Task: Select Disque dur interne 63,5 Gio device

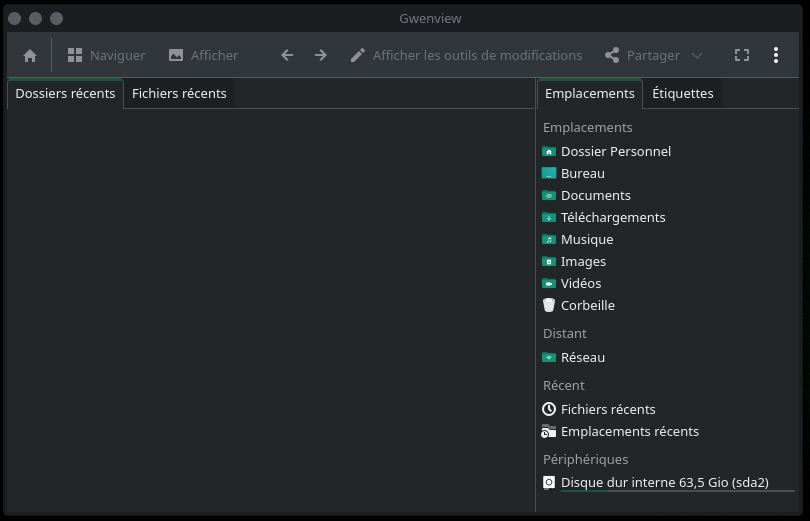Action: 664,483
